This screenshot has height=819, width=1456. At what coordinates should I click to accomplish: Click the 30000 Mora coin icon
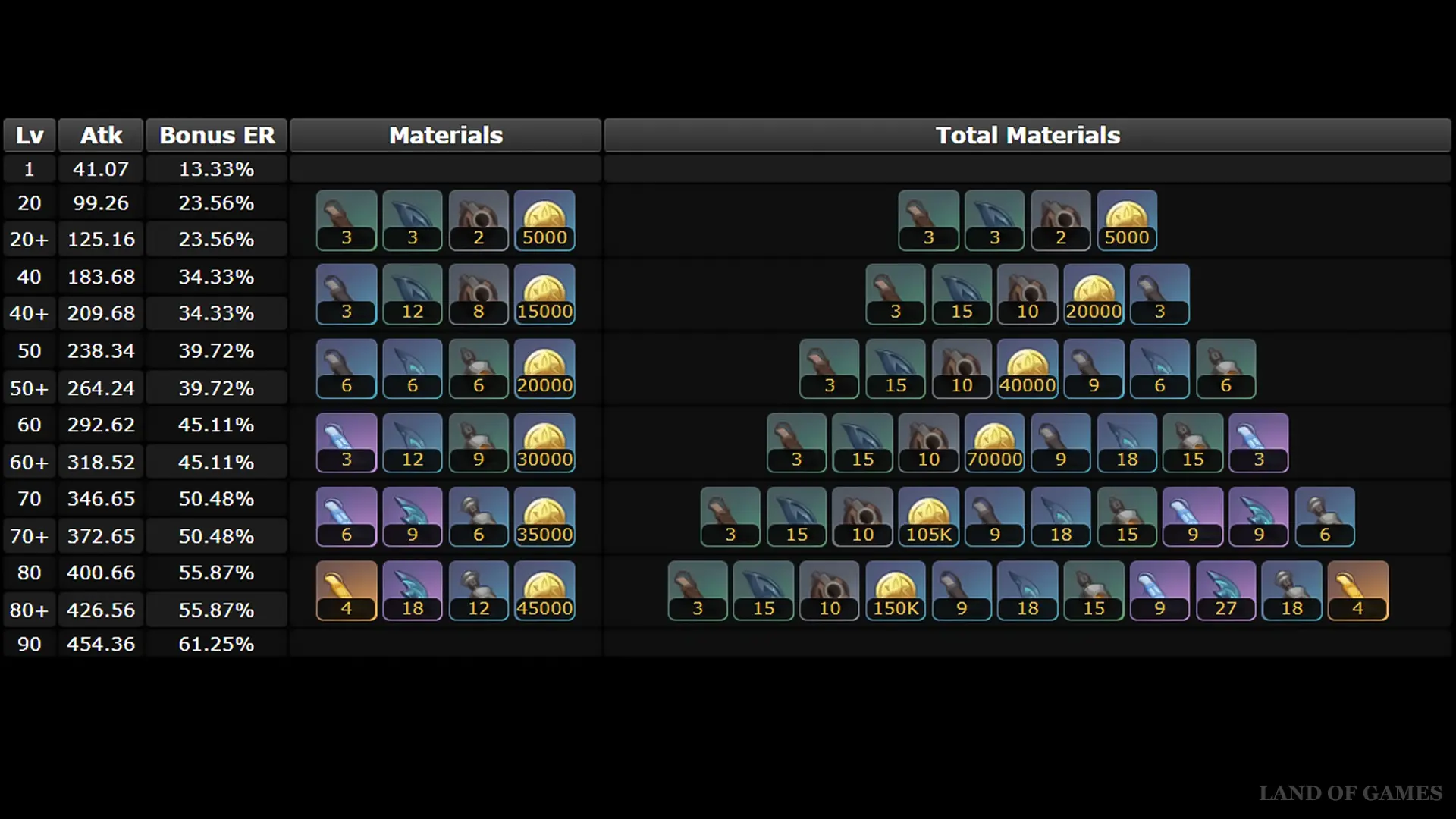pos(544,442)
